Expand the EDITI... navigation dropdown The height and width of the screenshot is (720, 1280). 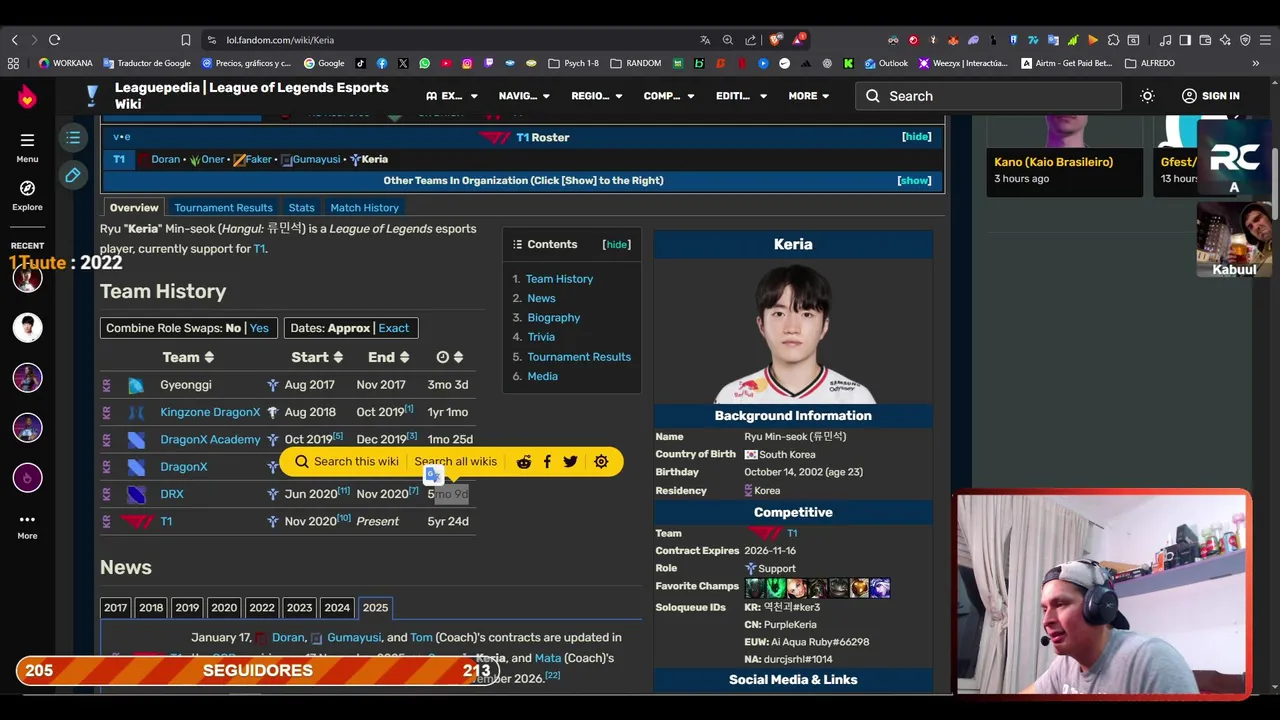coord(742,96)
